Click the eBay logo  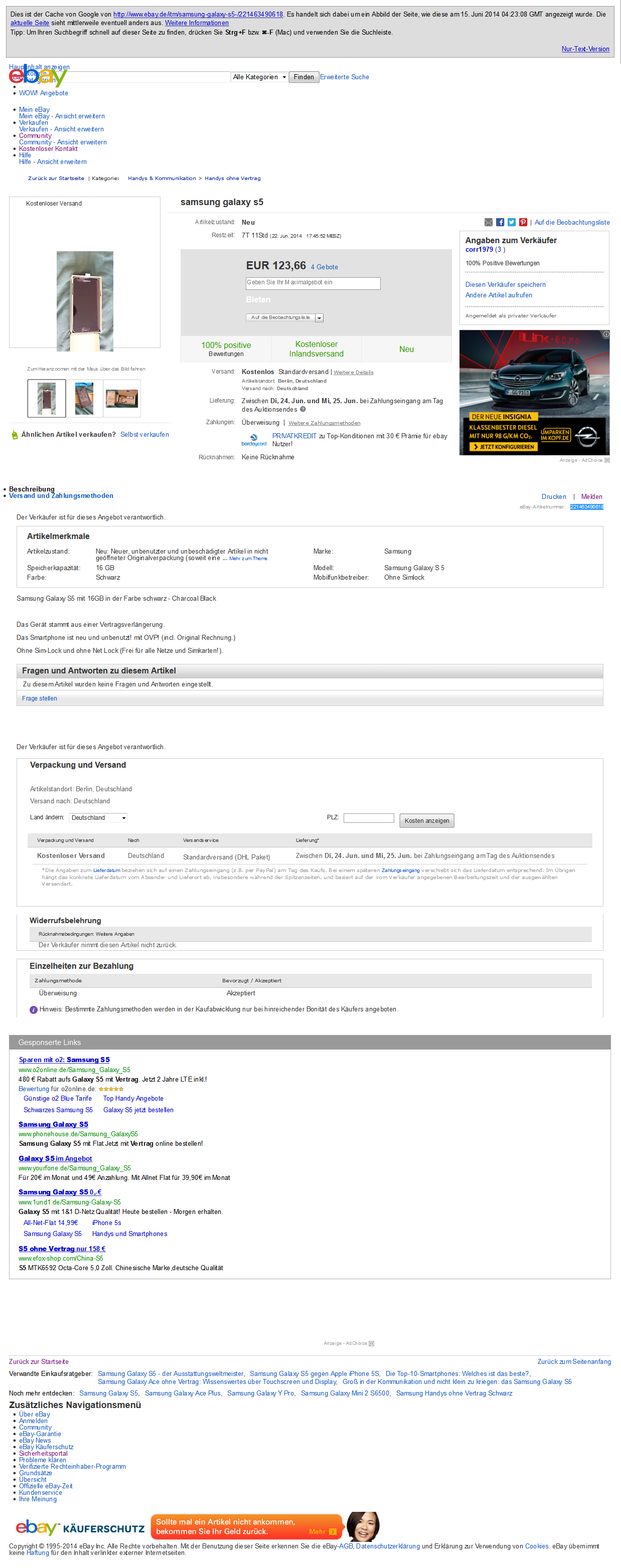tap(37, 76)
